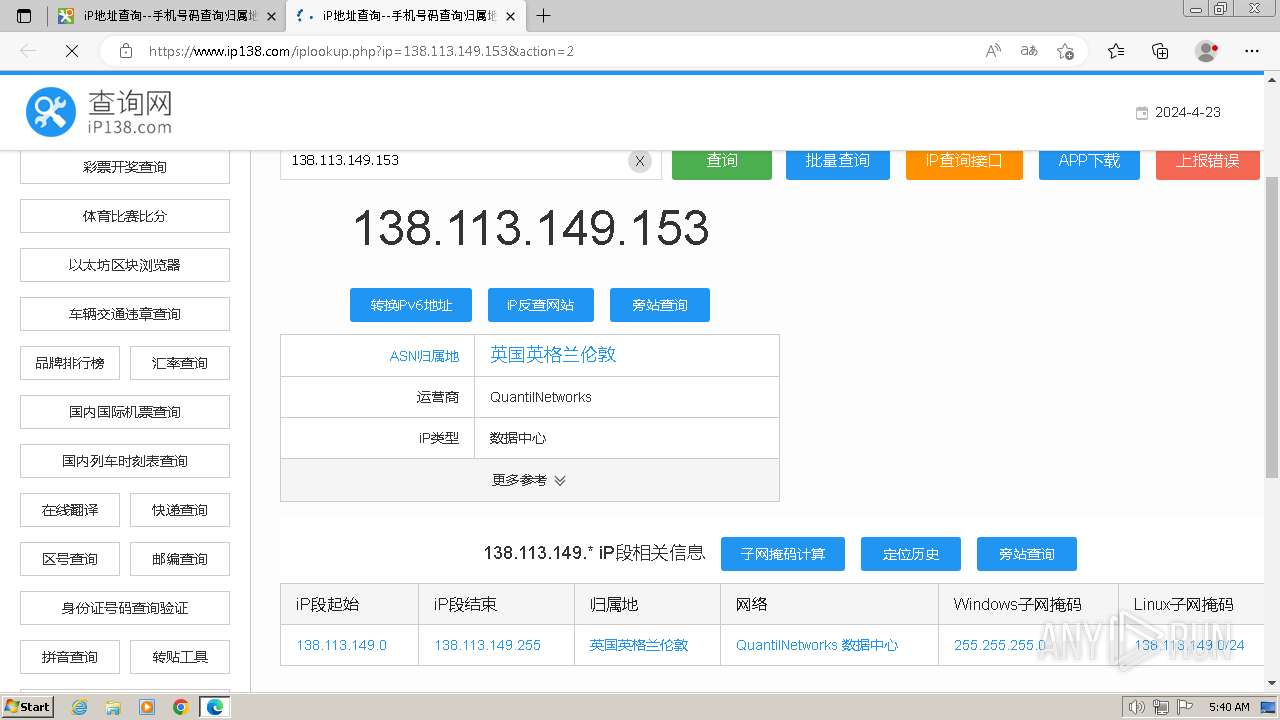
Task: Close the first ip138 tab
Action: click(x=271, y=16)
